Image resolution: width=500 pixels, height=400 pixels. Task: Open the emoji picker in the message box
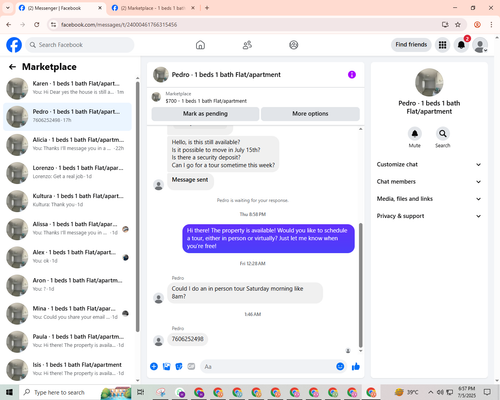340,367
